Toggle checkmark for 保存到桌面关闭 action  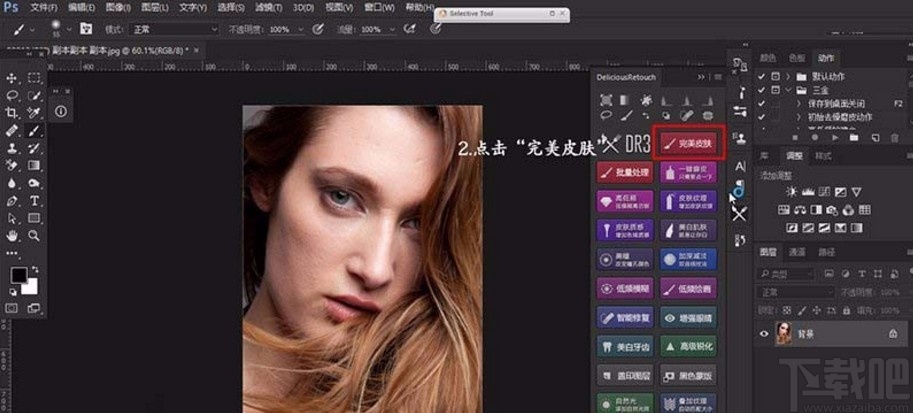(760, 103)
